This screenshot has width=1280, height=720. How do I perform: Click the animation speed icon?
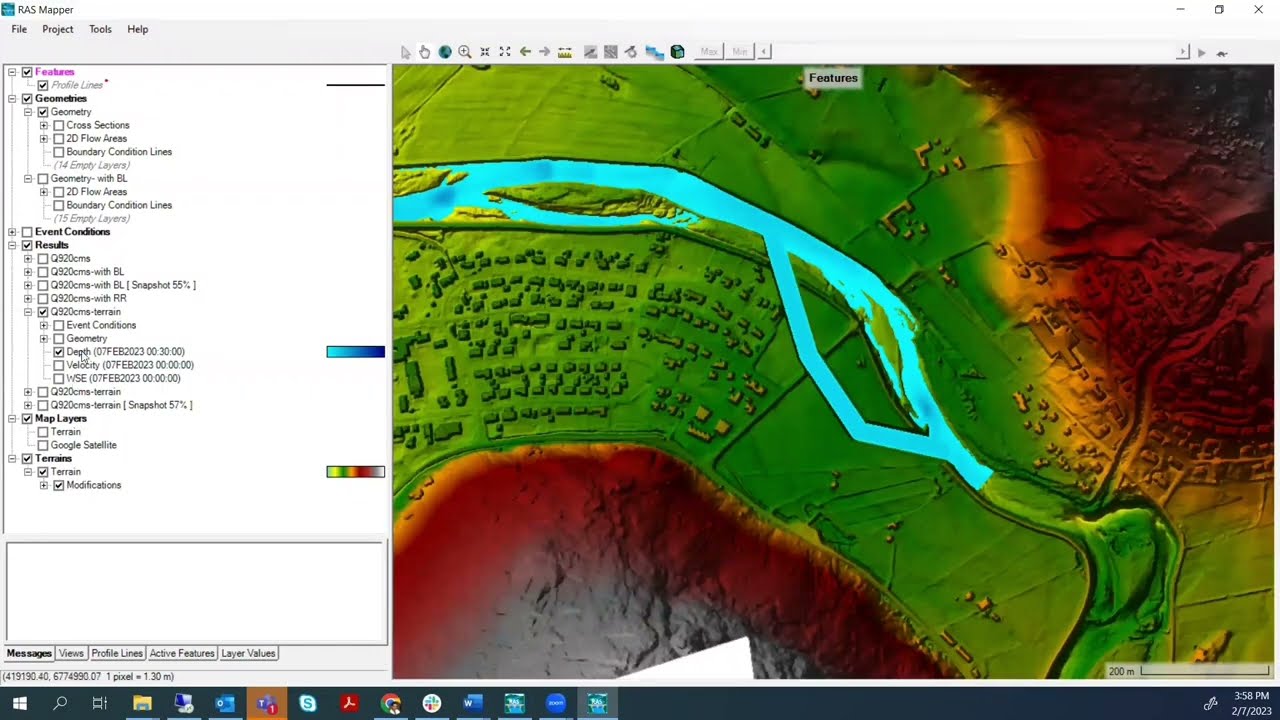1222,52
